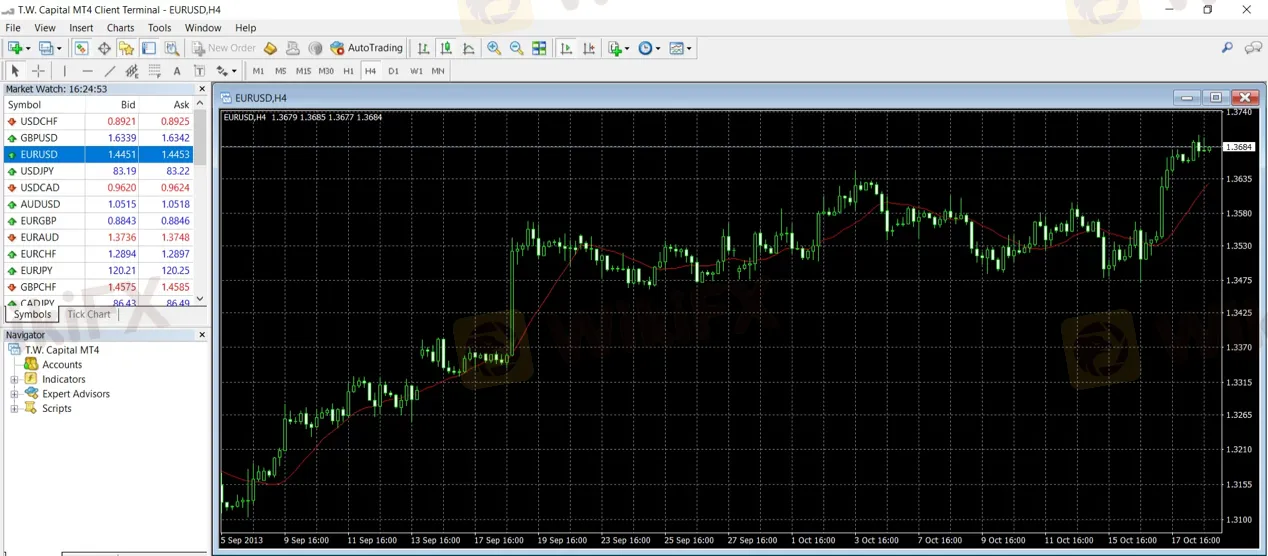1268x556 pixels.
Task: Click the Zoom Out magnifier icon
Action: click(x=516, y=48)
